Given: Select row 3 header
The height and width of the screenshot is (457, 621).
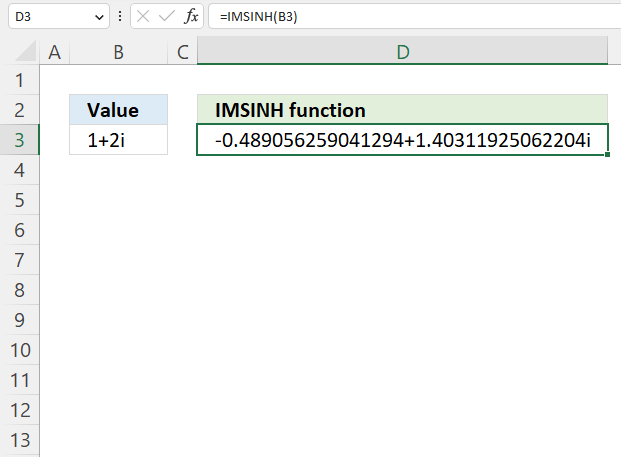Looking at the screenshot, I should 19,140.
